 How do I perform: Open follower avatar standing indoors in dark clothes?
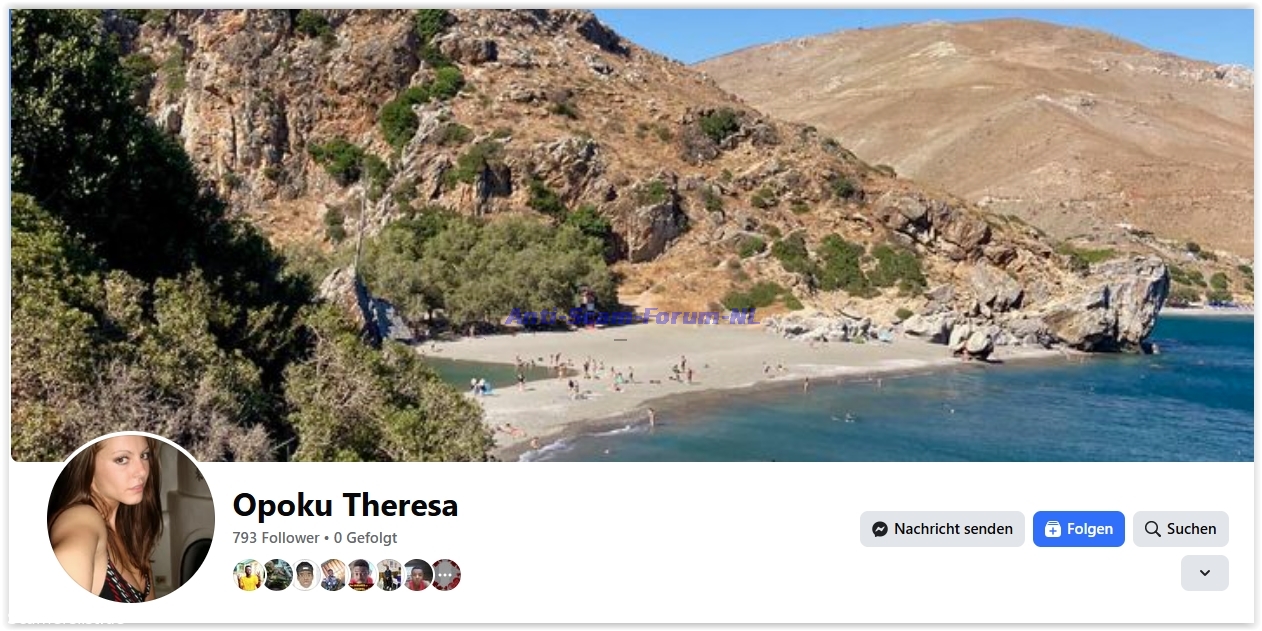(x=389, y=575)
